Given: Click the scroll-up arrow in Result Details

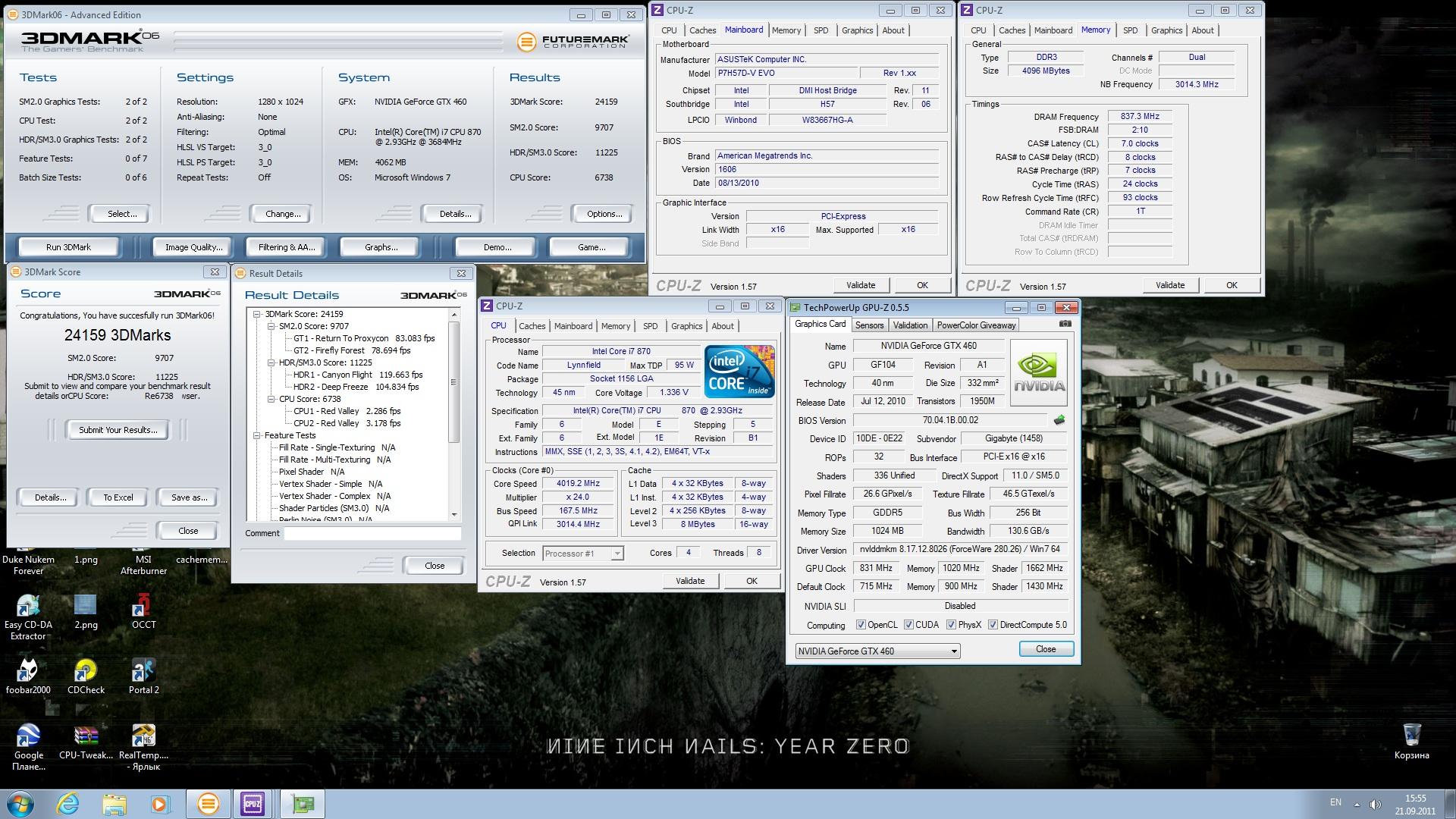Looking at the screenshot, I should coord(454,314).
